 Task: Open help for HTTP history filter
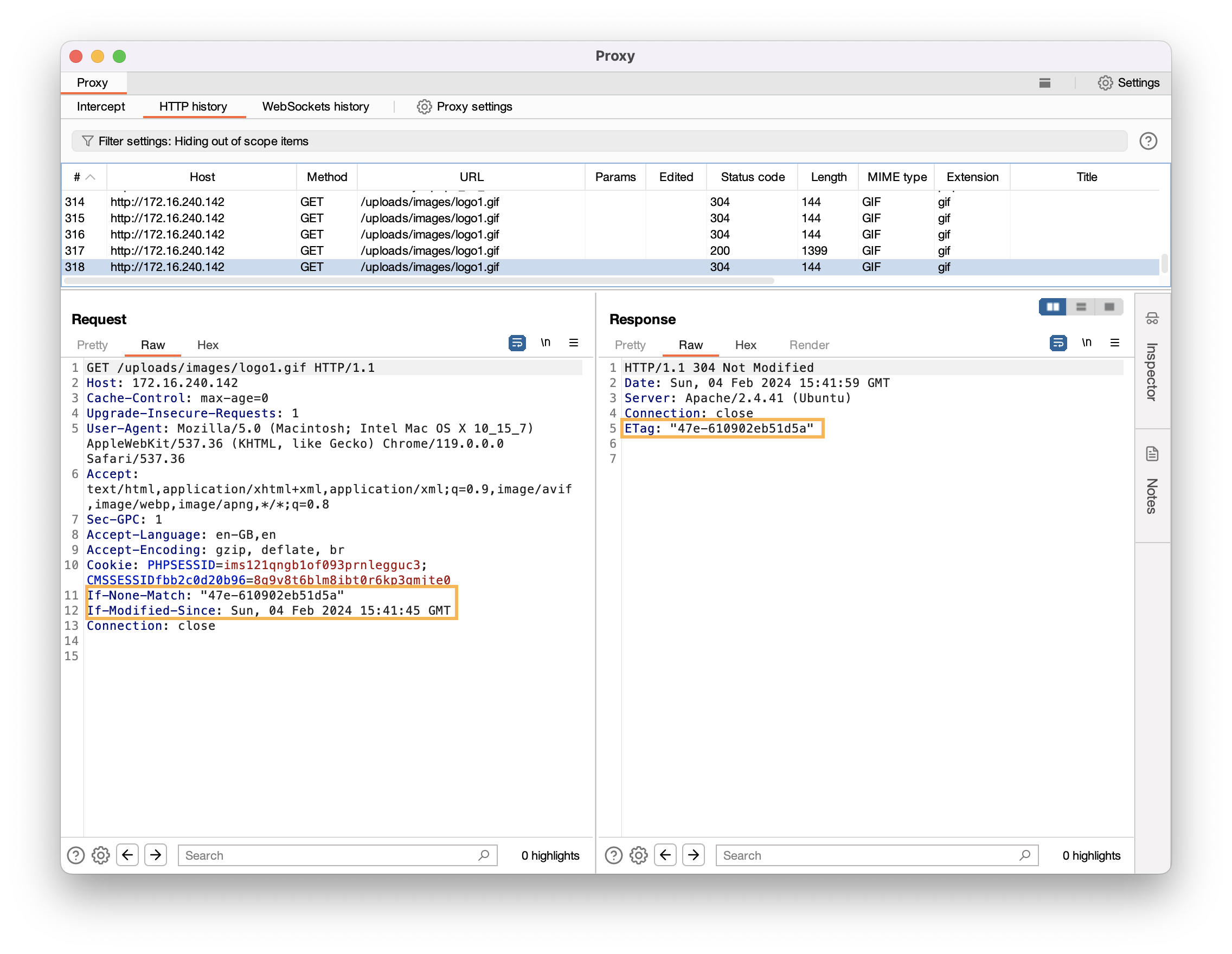click(x=1148, y=141)
